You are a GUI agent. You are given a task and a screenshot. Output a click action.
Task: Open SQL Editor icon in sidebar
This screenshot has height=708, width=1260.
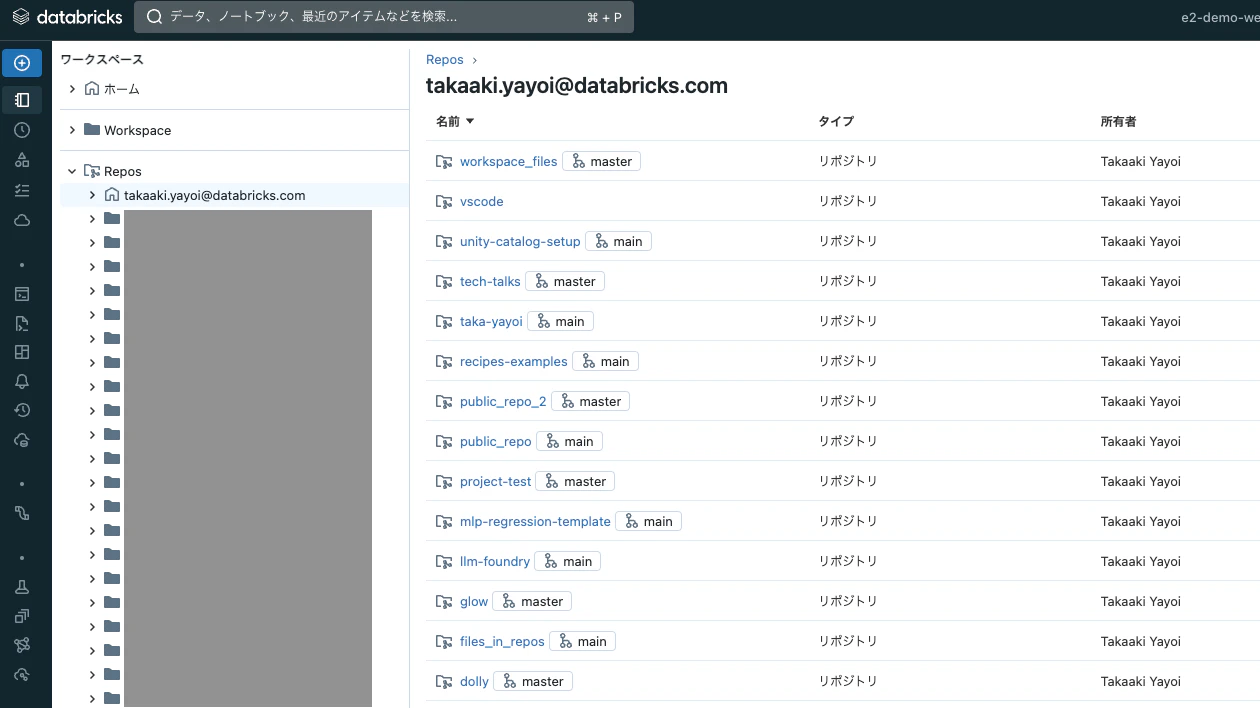22,294
